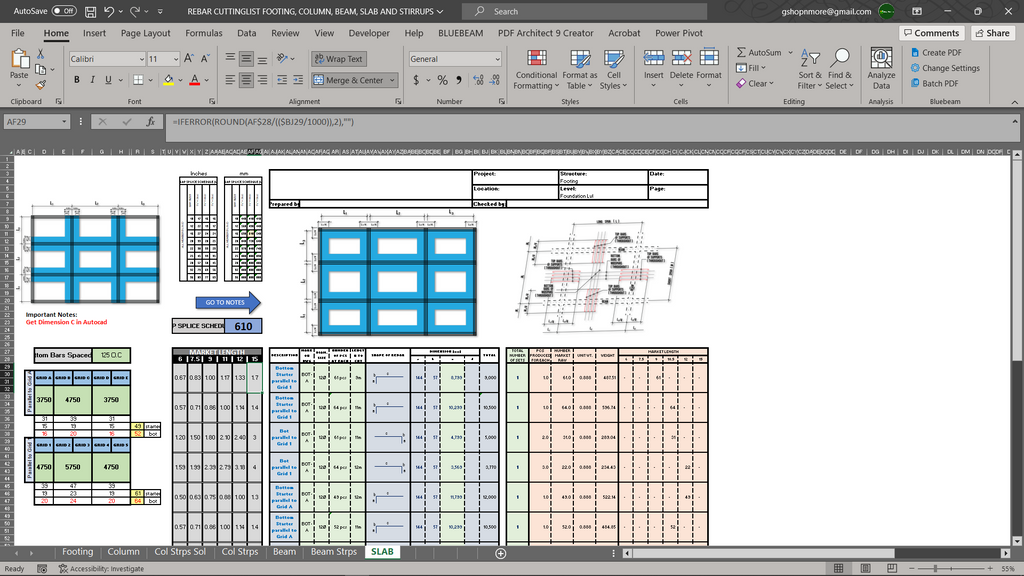
Task: Click the Search box in title bar
Action: [x=584, y=11]
